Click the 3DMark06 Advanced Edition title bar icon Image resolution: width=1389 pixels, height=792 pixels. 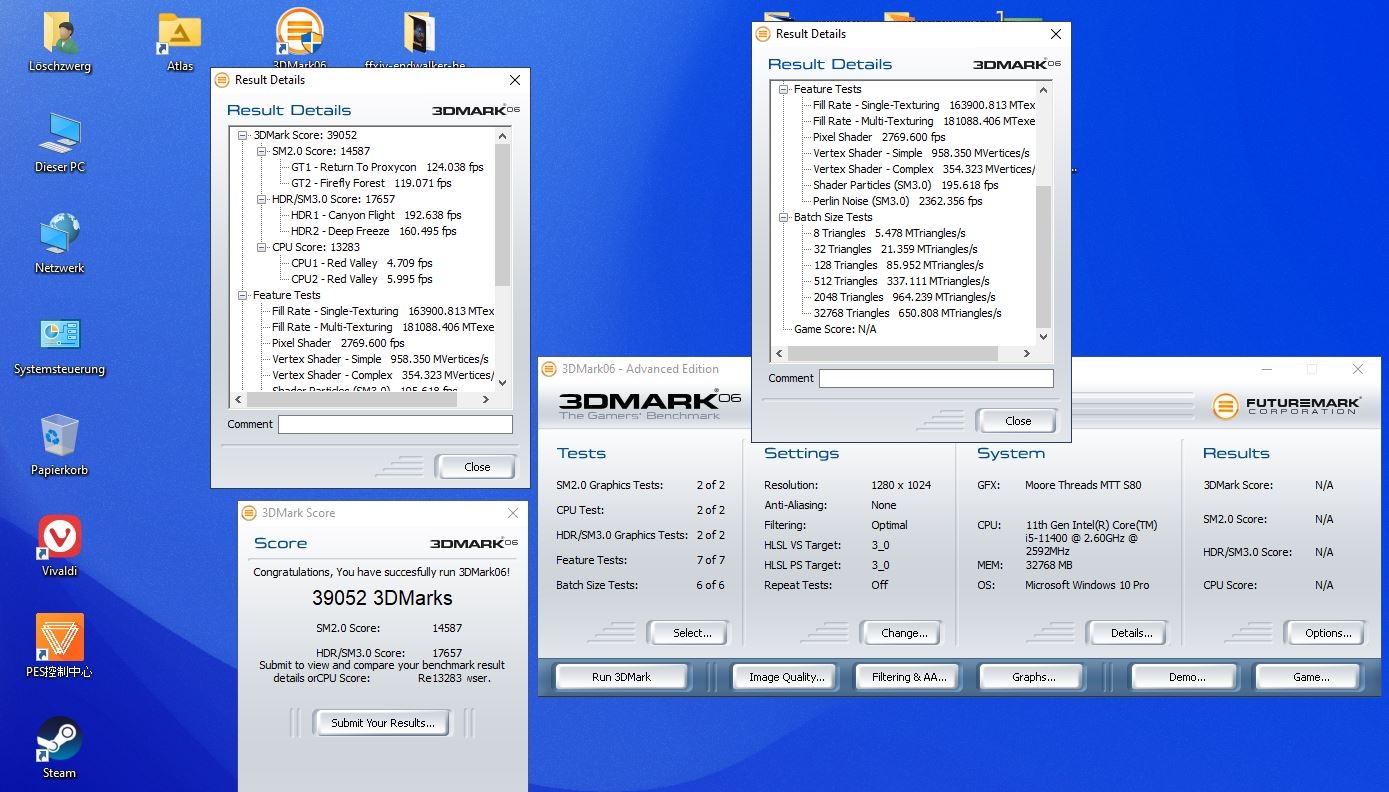coord(549,369)
